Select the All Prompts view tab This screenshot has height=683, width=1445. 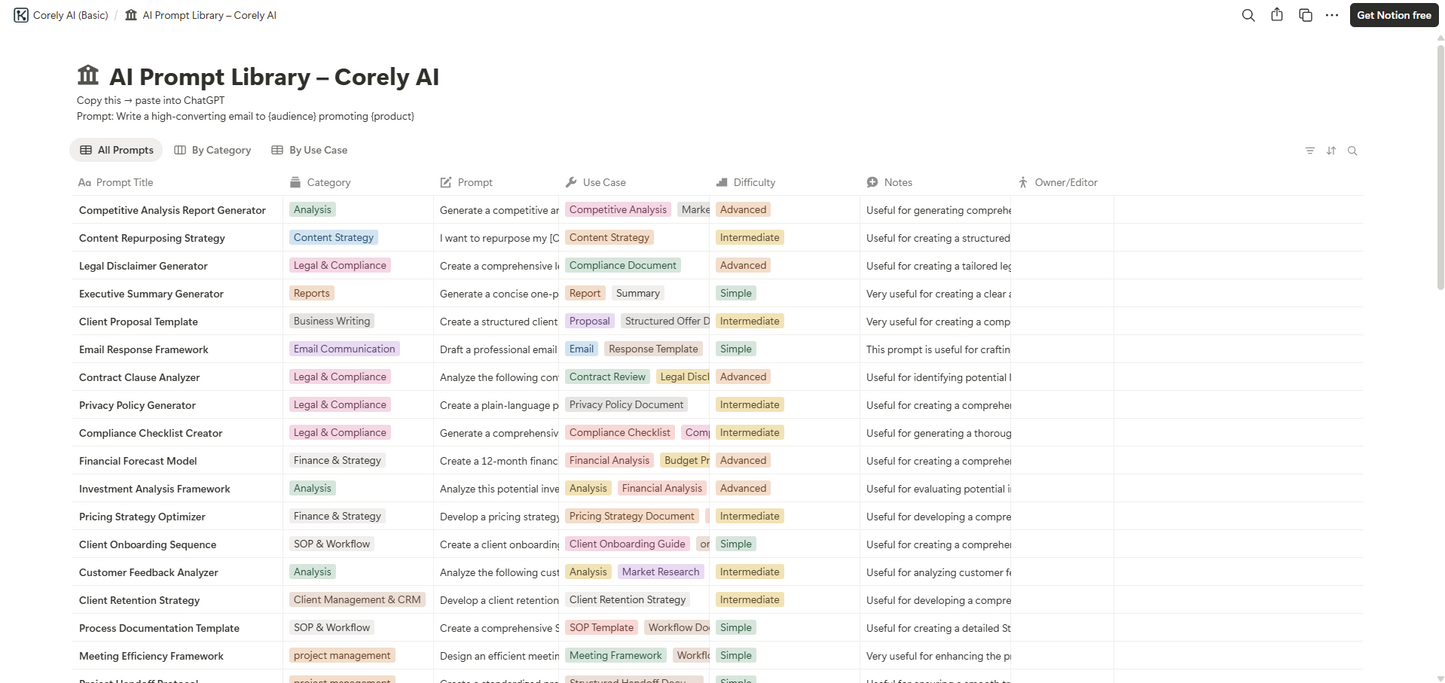(116, 150)
